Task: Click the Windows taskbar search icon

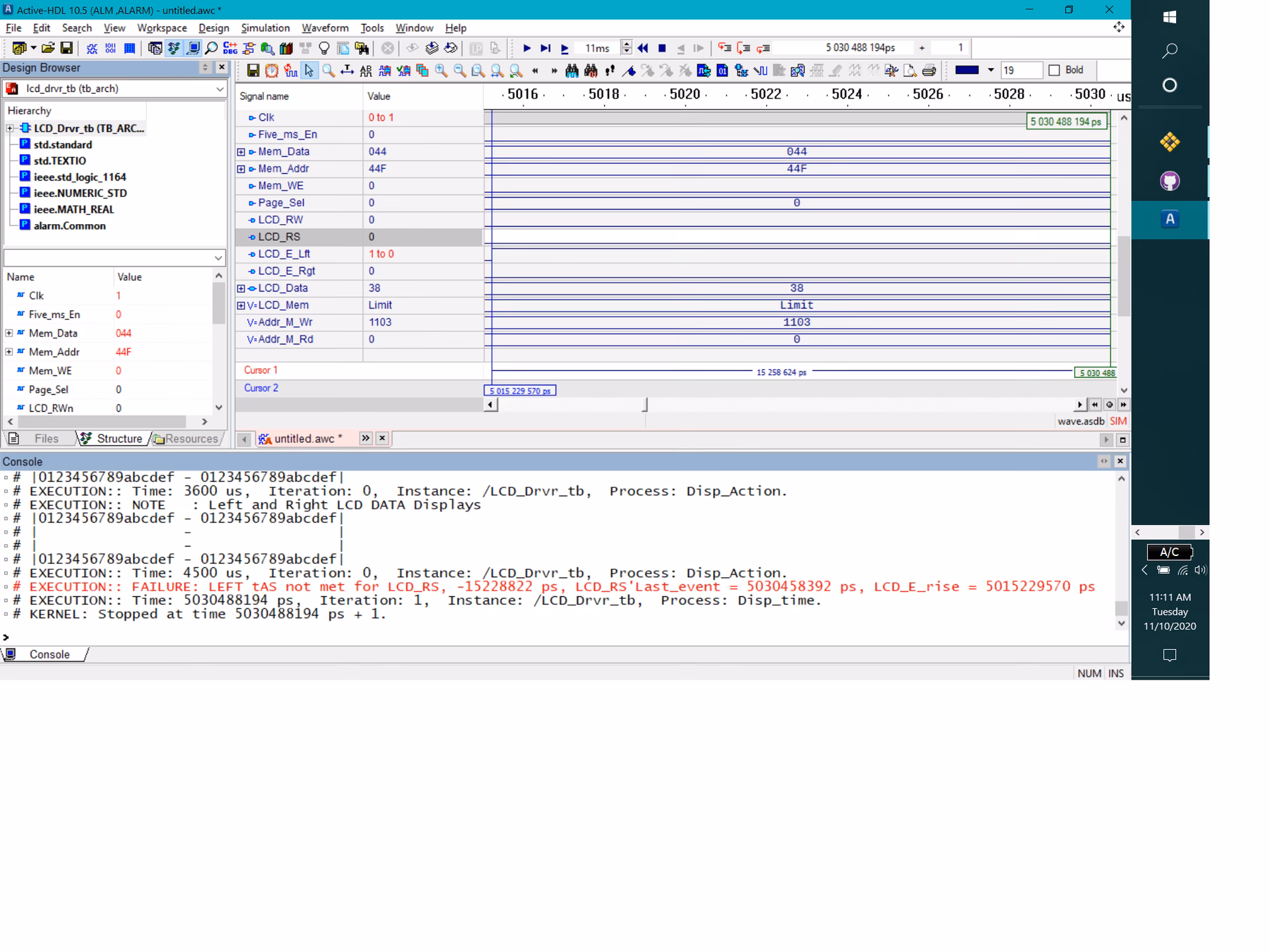Action: (1169, 51)
